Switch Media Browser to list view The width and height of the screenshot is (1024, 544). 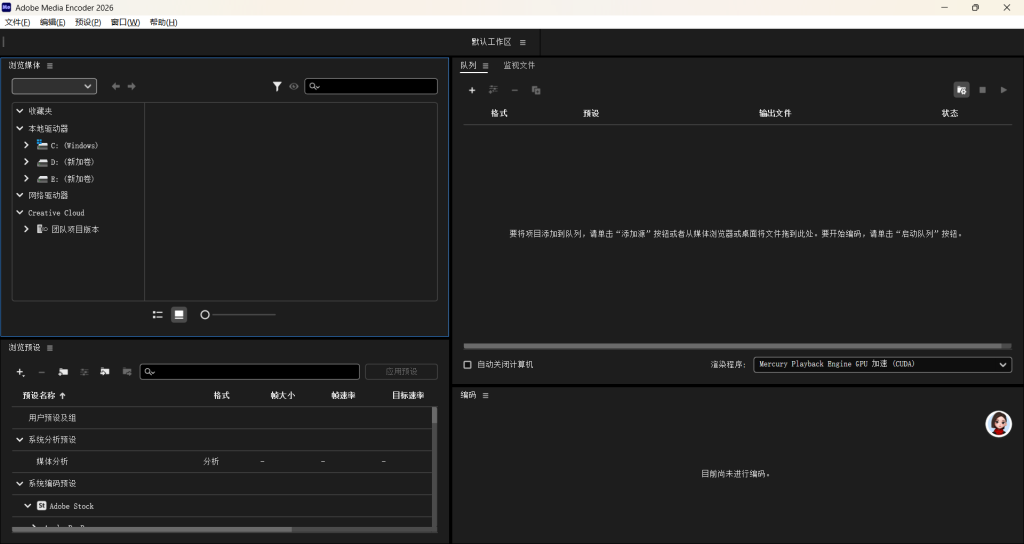tap(158, 314)
